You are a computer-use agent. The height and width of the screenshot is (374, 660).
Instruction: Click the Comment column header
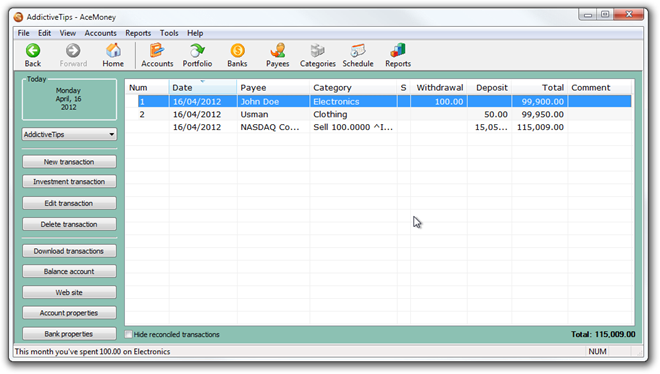click(599, 88)
